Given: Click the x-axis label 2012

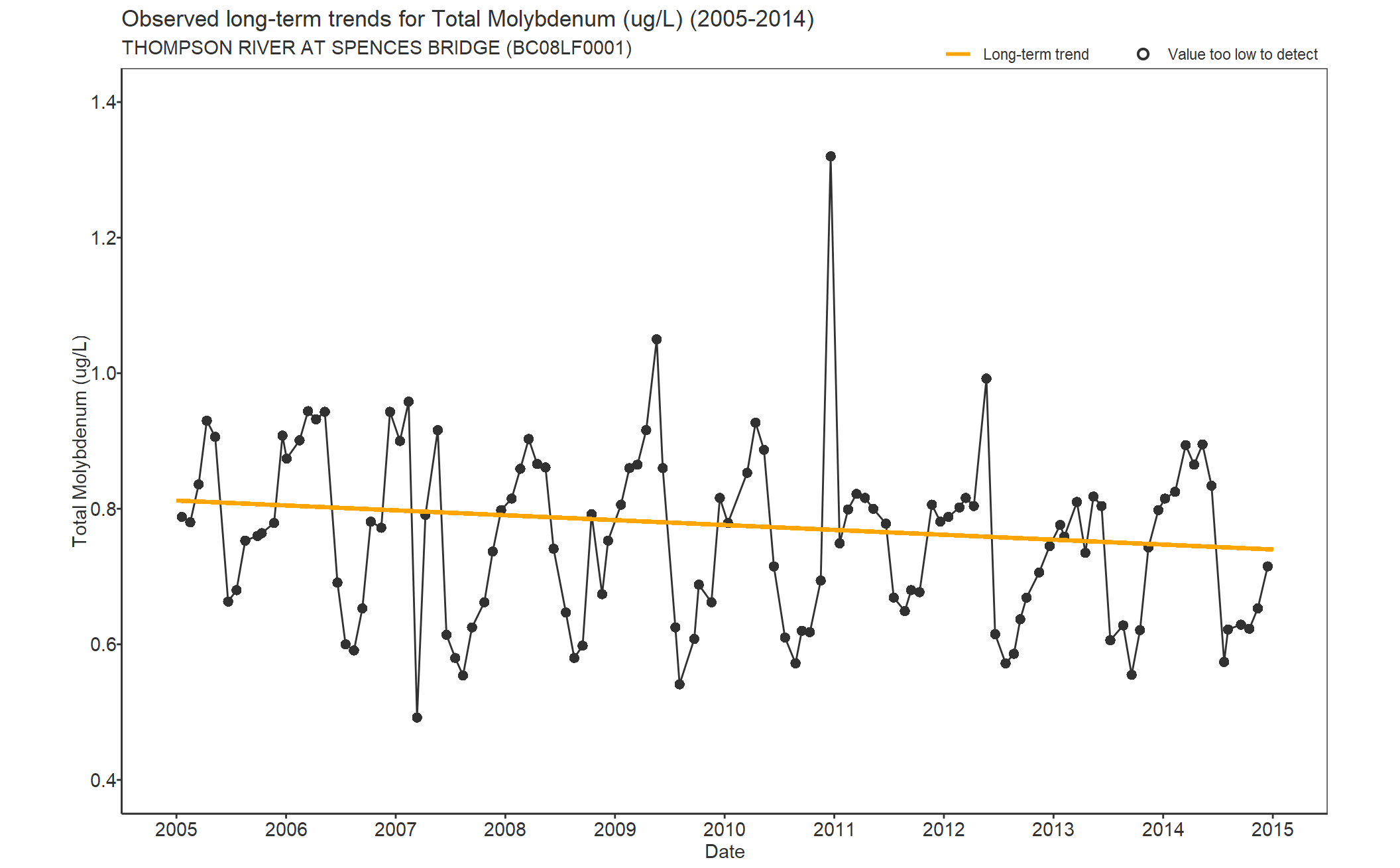Looking at the screenshot, I should (944, 830).
